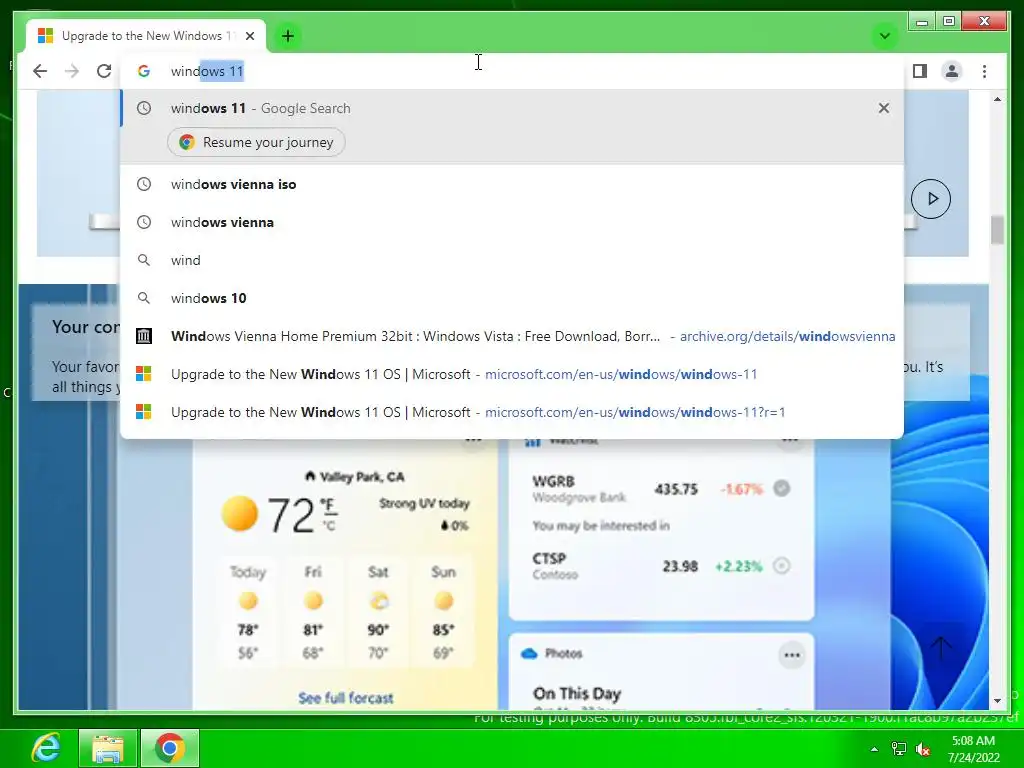Click the 'Resume your journey' chip
Screen dimensions: 1024x768
(x=256, y=142)
